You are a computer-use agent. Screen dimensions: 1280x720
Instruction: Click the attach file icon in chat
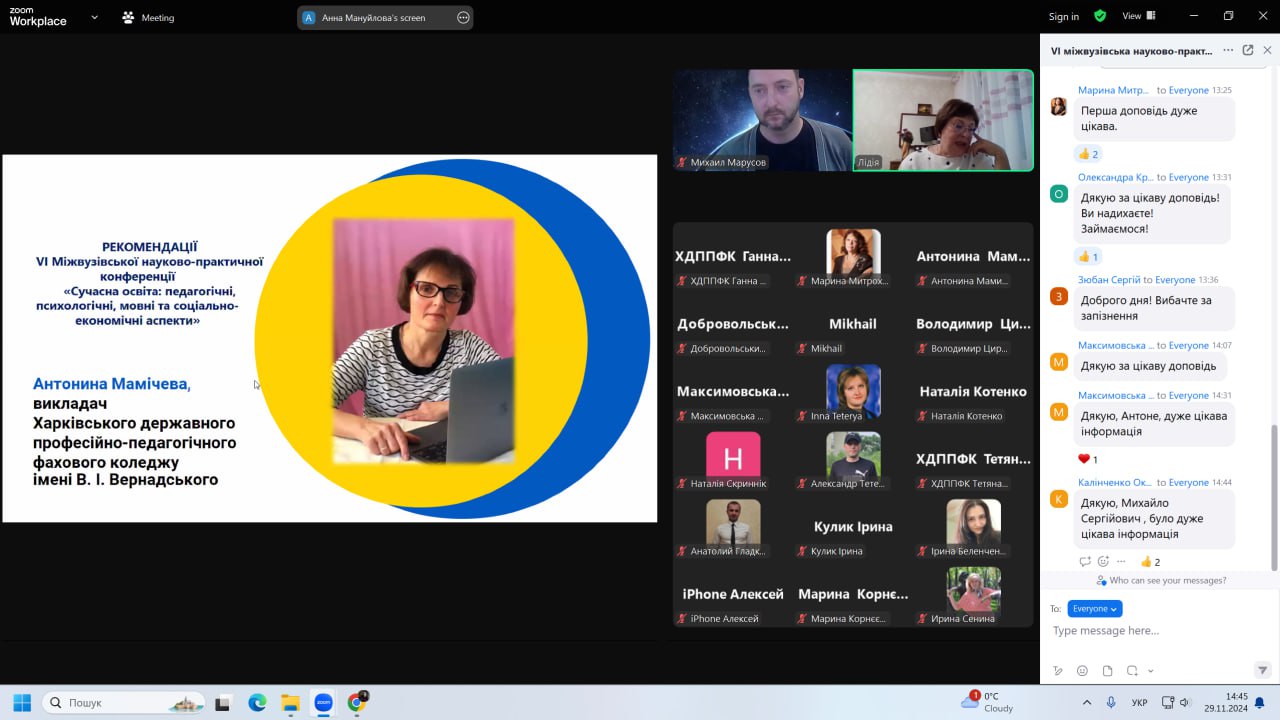[1107, 670]
